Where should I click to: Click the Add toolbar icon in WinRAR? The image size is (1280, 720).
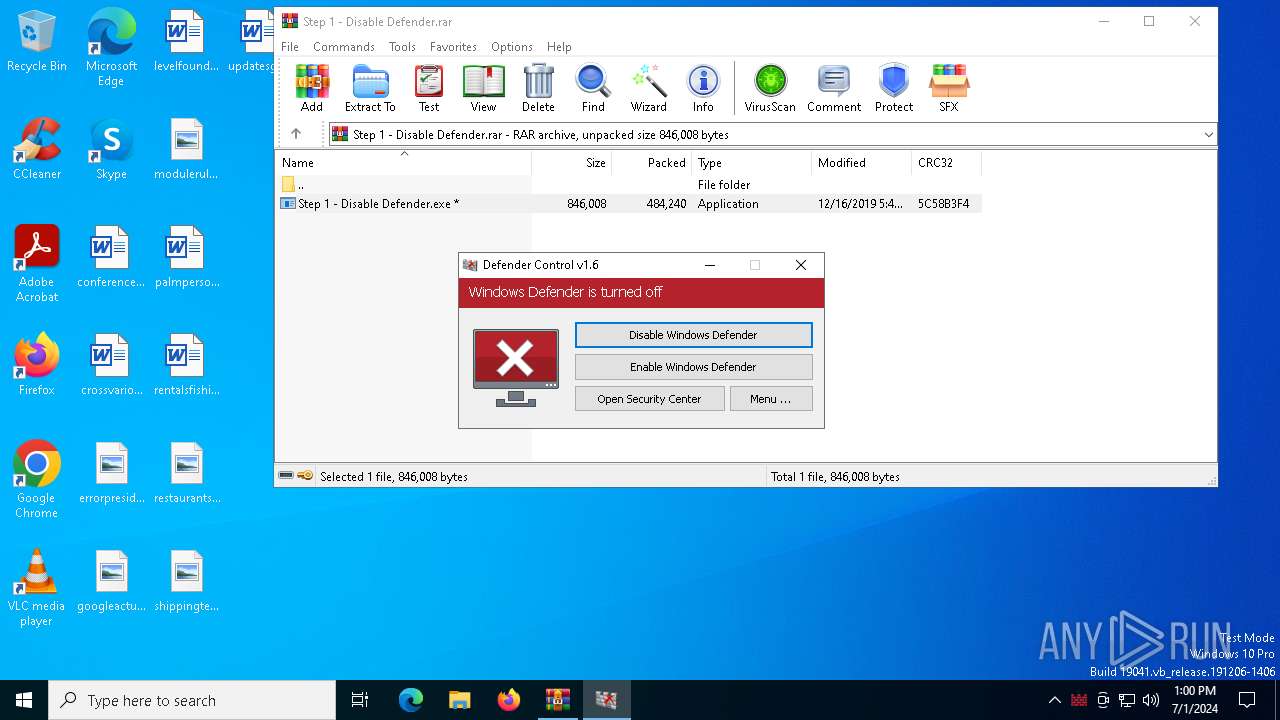tap(312, 88)
